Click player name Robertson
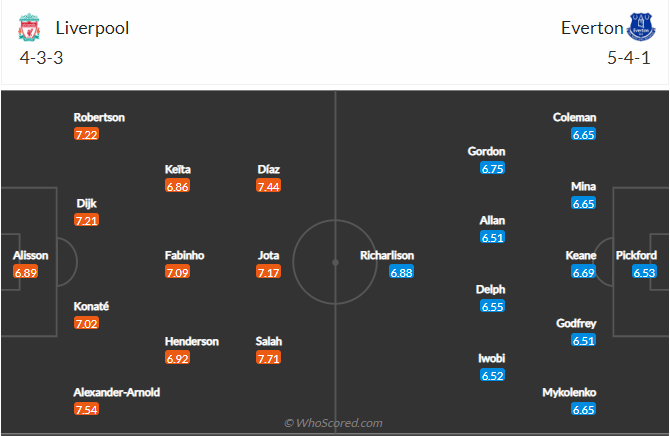670x436 pixels. coord(99,117)
